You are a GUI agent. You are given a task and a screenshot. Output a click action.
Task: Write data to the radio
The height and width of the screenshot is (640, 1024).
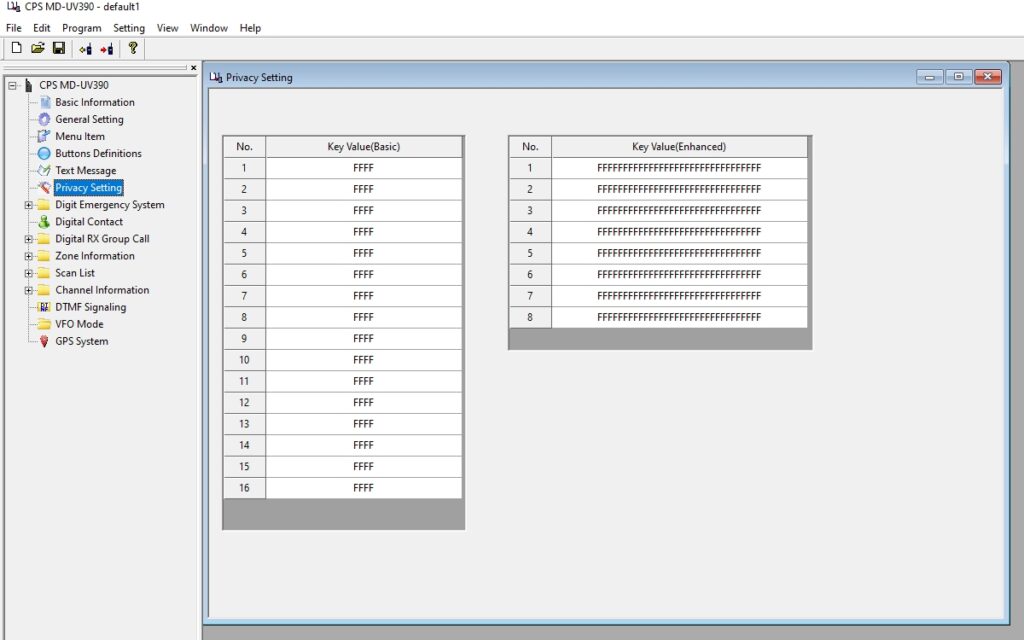108,48
